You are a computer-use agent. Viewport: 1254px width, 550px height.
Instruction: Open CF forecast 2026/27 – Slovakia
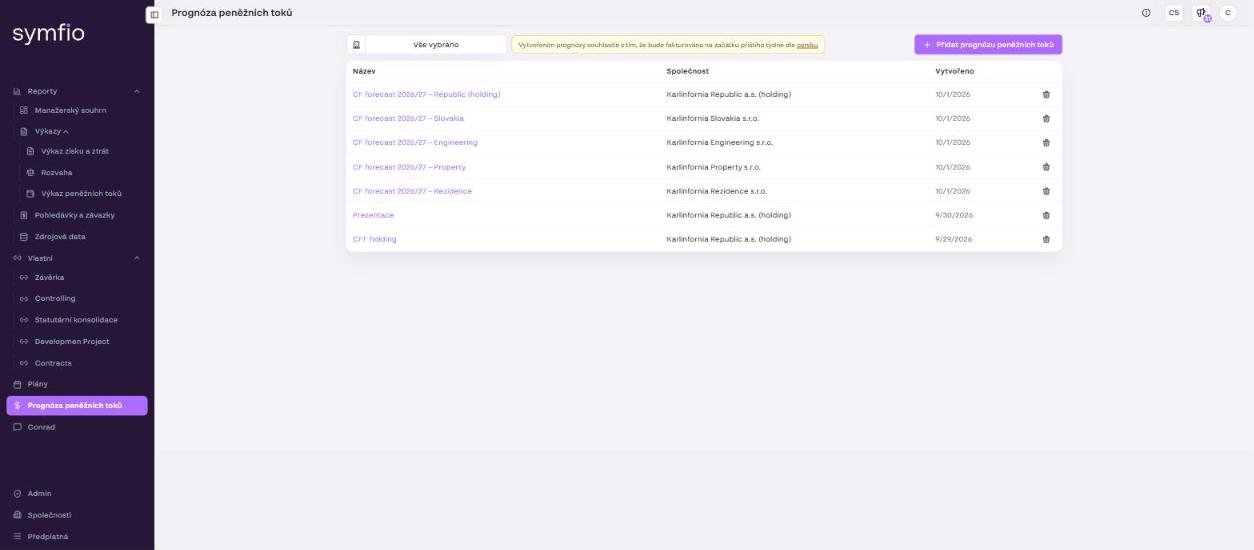408,118
